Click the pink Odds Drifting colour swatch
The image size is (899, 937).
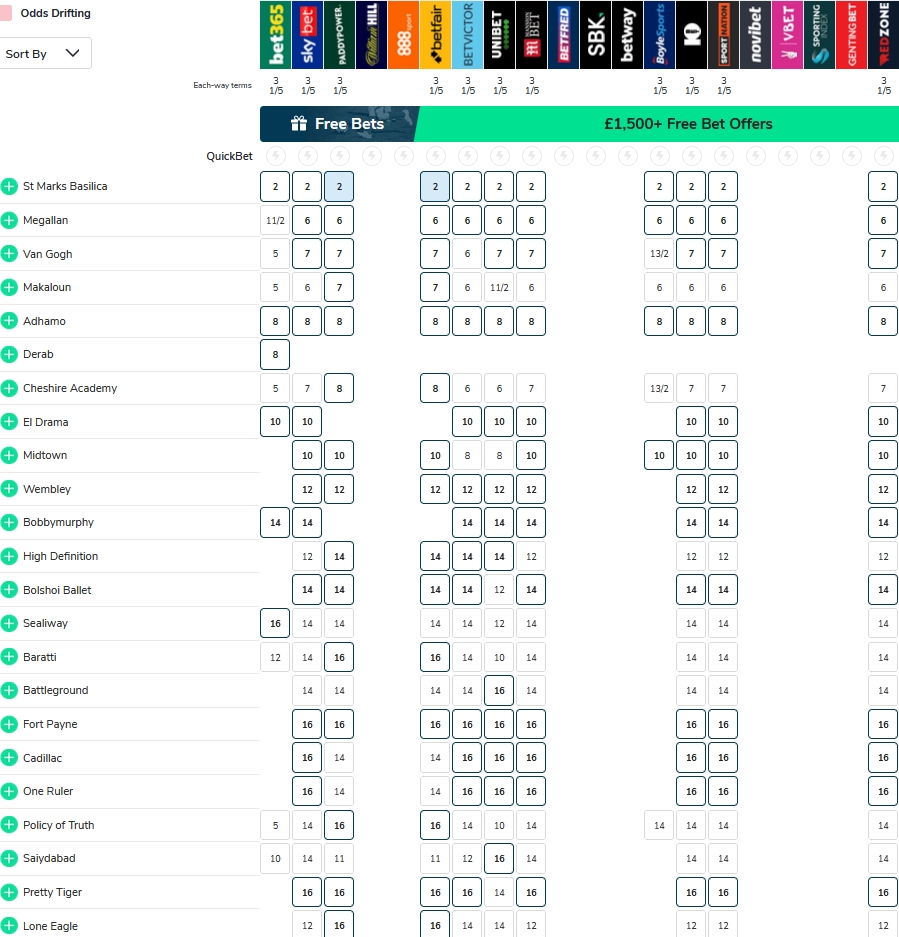click(x=7, y=13)
